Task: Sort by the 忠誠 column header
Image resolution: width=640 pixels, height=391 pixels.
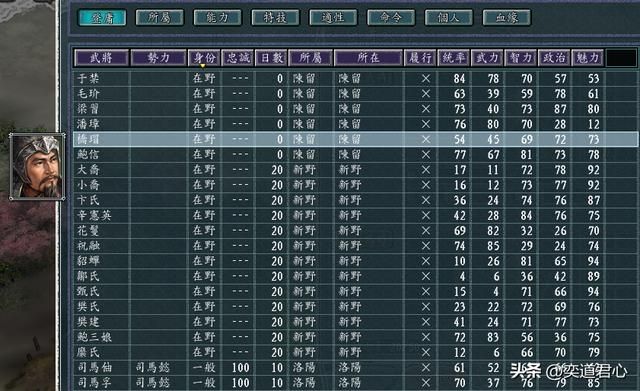Action: point(238,58)
